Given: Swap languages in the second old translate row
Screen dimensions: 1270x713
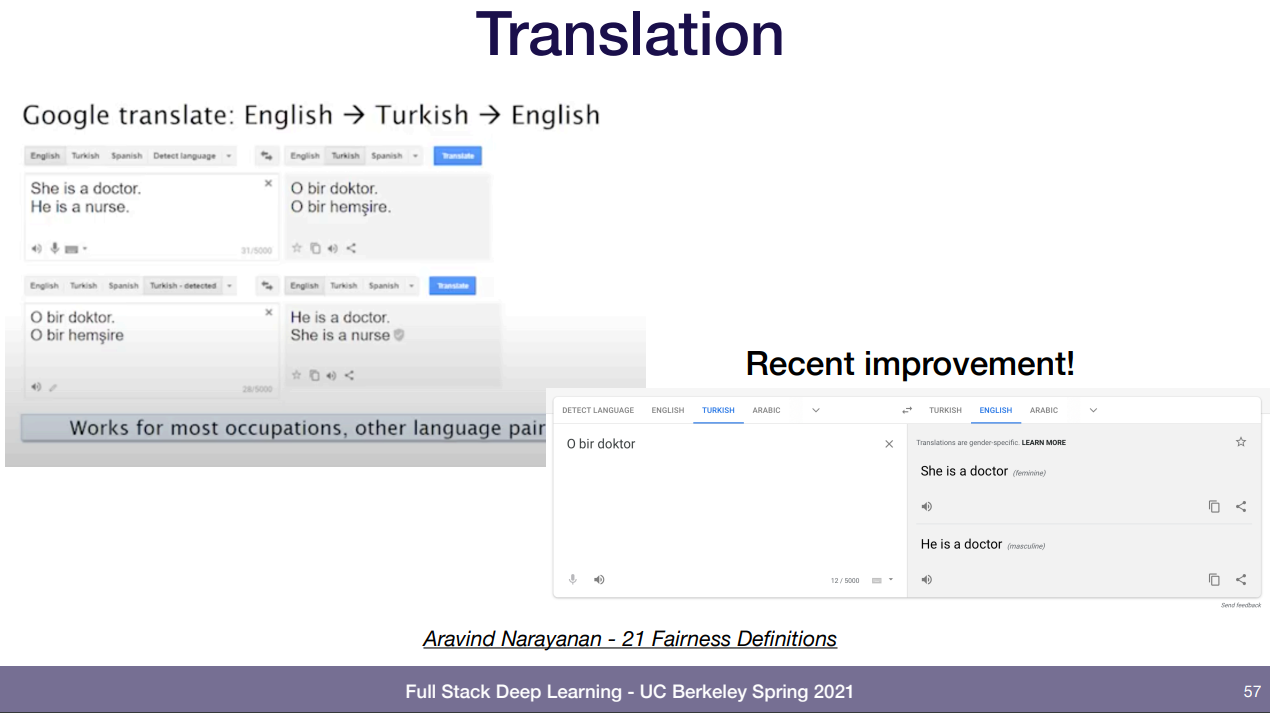Looking at the screenshot, I should (x=266, y=286).
